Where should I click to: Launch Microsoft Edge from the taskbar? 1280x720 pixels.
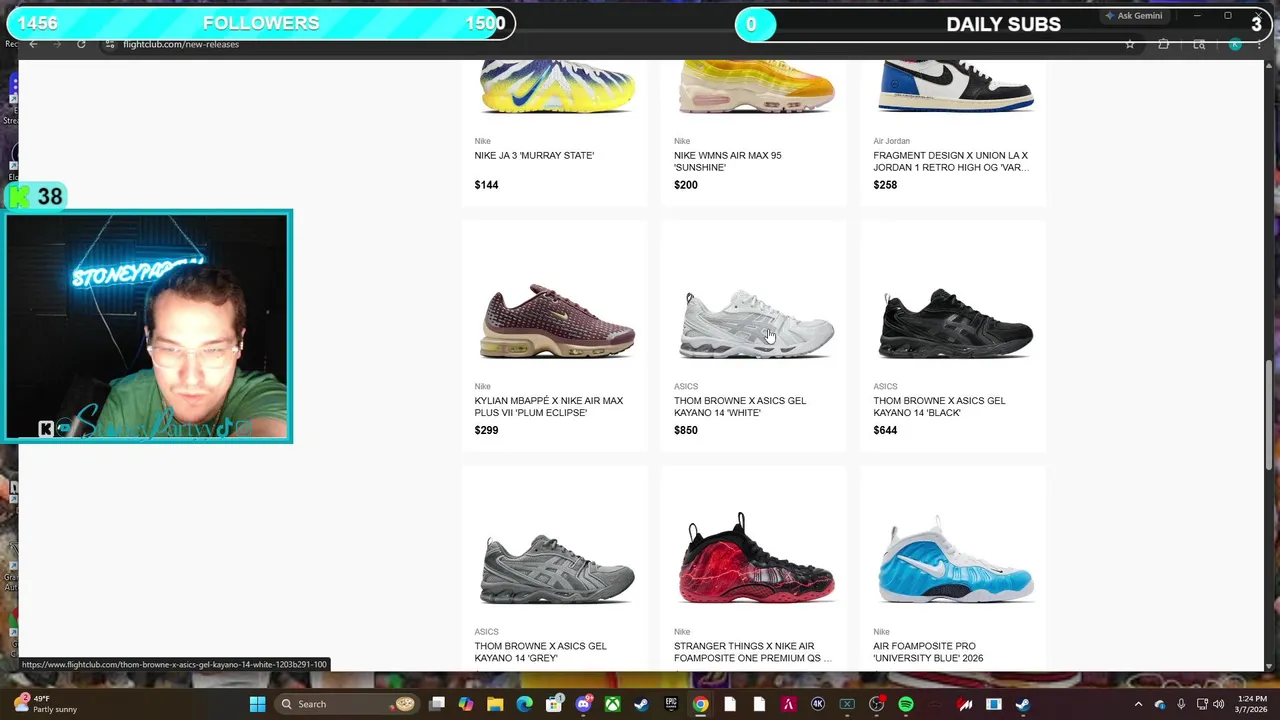click(x=524, y=704)
